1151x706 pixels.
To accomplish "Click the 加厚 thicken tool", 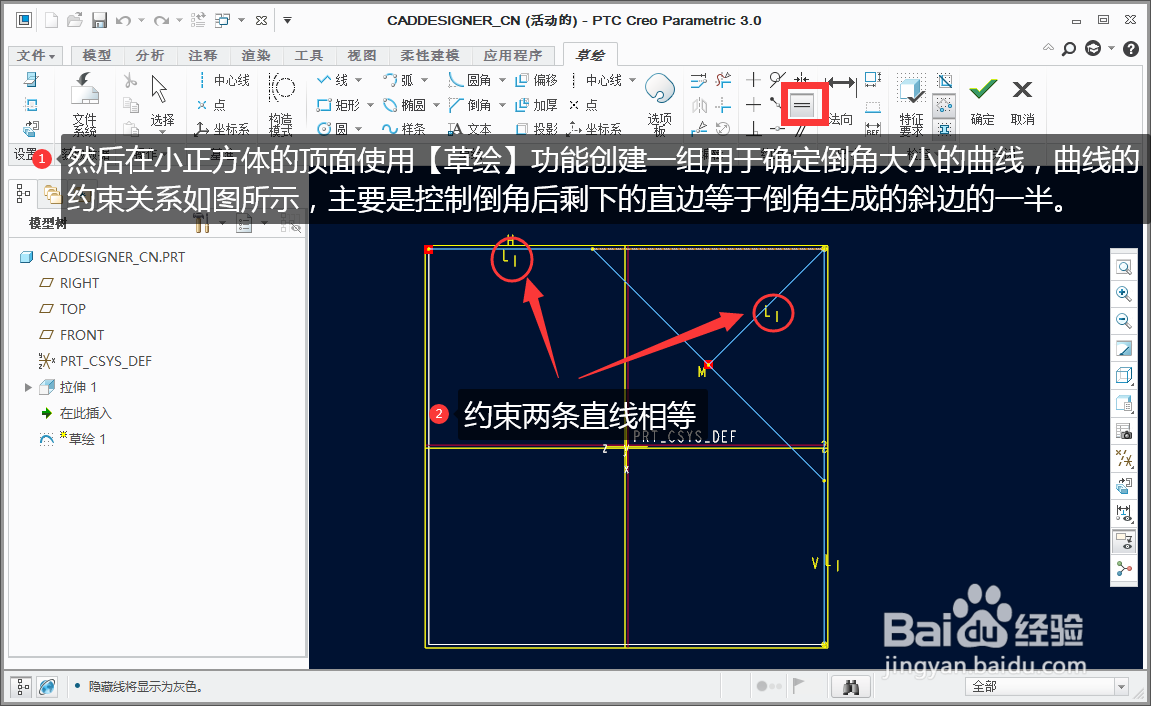I will [x=537, y=105].
